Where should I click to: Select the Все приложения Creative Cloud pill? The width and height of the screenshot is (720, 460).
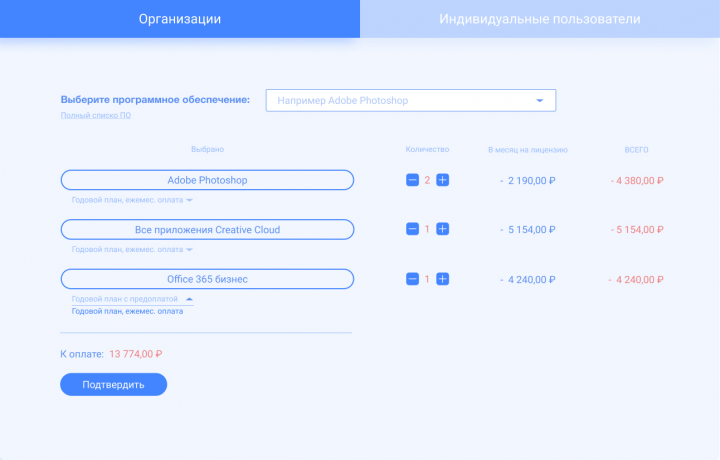click(207, 230)
